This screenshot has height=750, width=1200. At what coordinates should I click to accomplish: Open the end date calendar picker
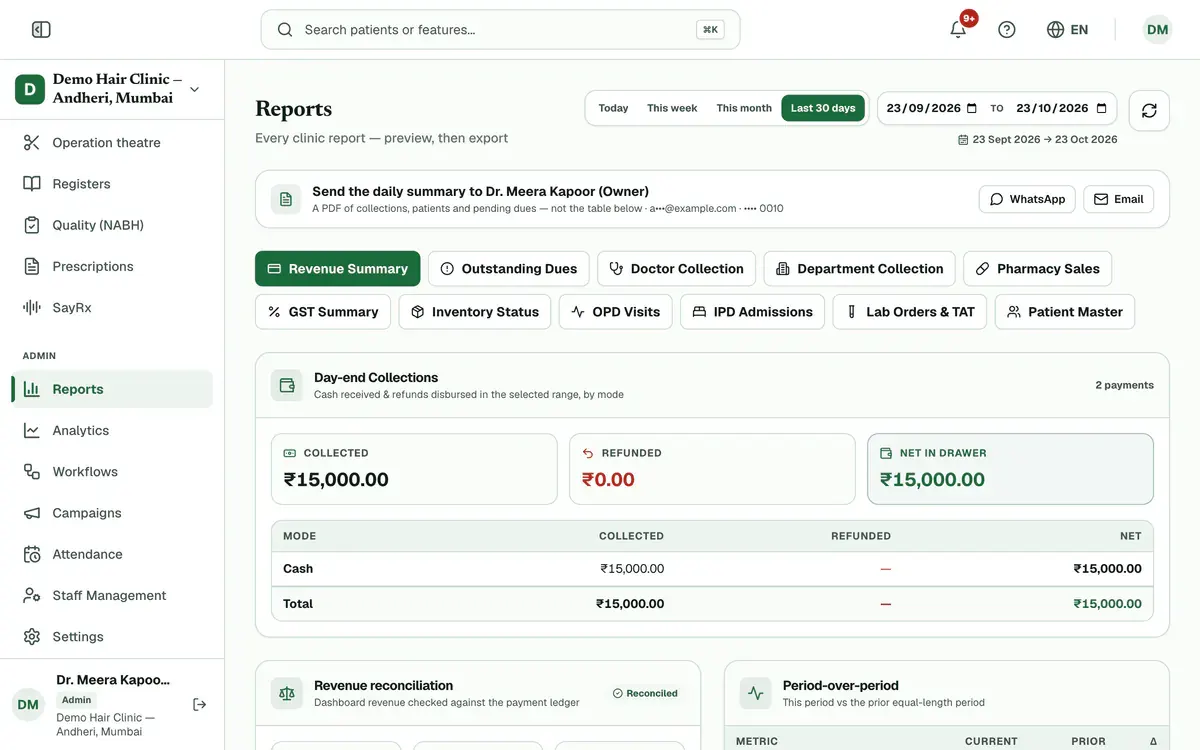(x=1102, y=108)
